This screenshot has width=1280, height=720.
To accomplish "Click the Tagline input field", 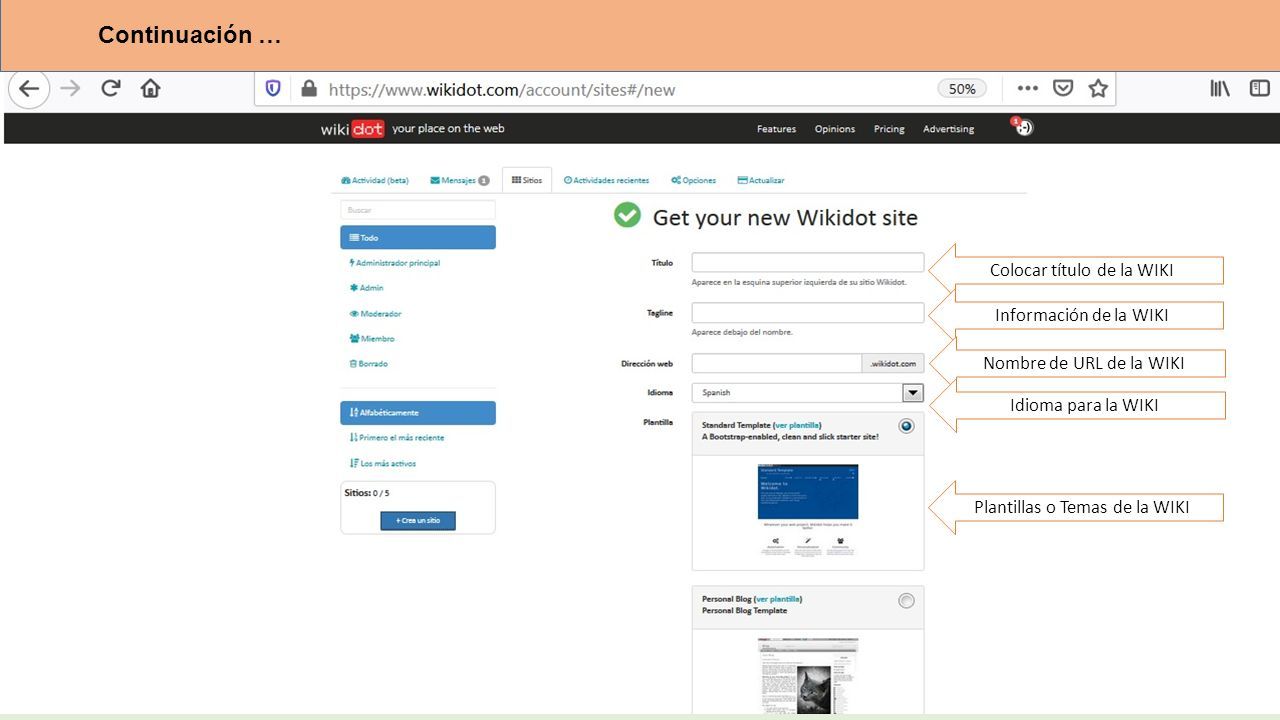I will pyautogui.click(x=808, y=313).
